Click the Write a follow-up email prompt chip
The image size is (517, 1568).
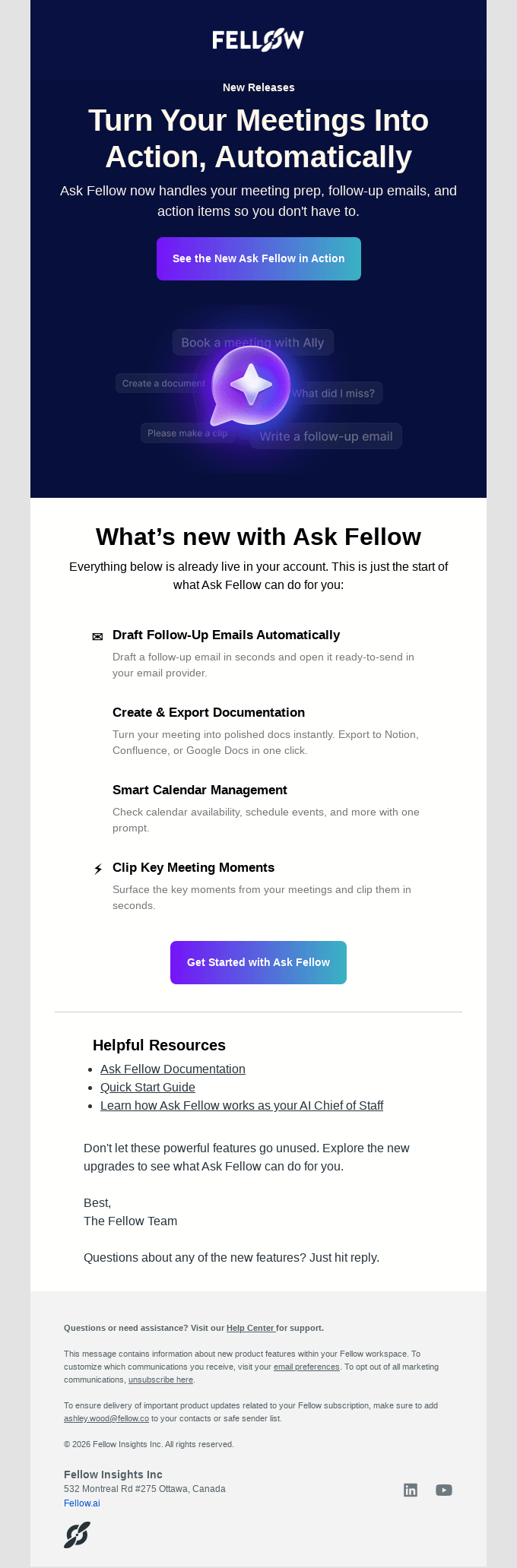[325, 436]
